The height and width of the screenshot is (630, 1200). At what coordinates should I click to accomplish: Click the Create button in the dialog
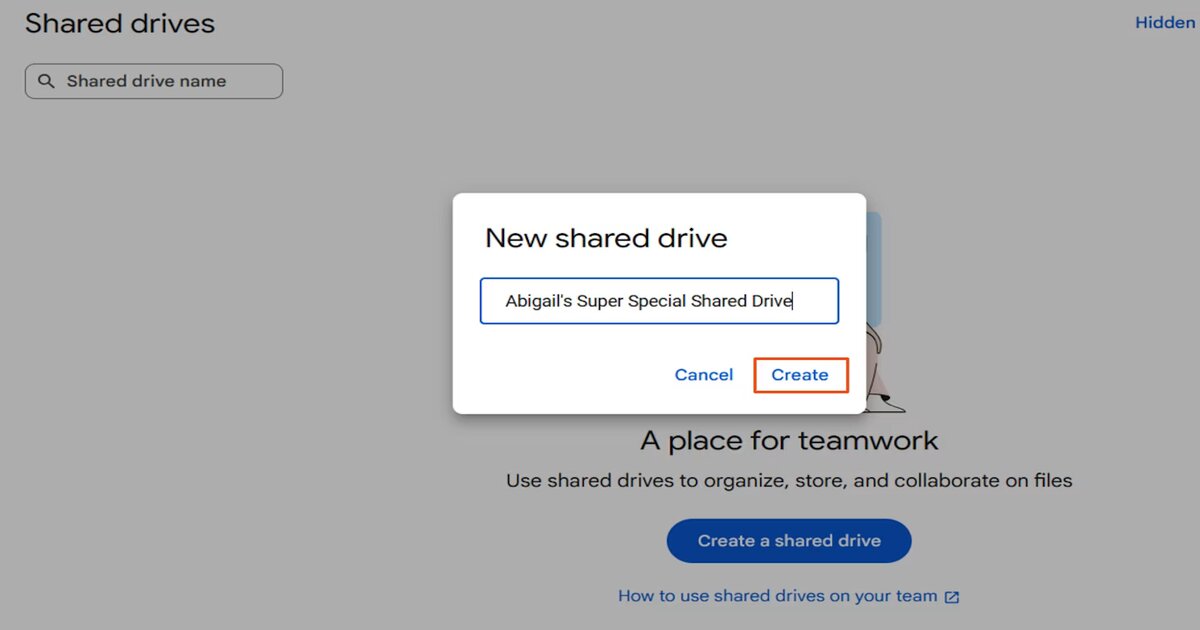click(x=800, y=375)
